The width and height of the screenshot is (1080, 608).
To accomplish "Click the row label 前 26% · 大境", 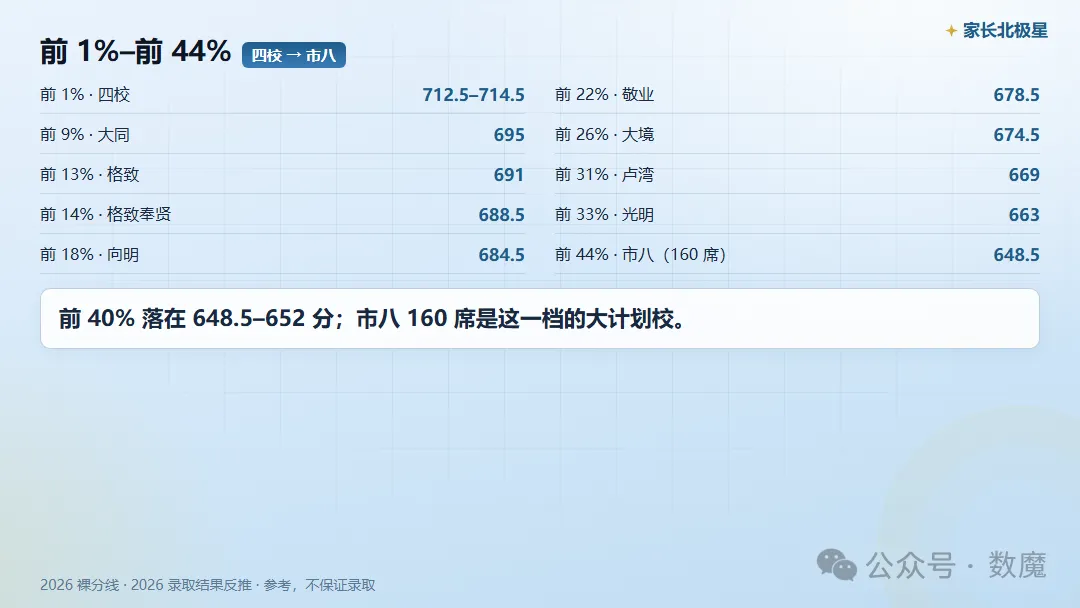I will coord(604,134).
